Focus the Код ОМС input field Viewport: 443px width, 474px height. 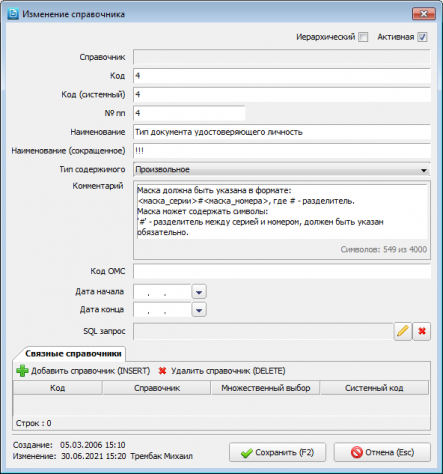tap(282, 271)
